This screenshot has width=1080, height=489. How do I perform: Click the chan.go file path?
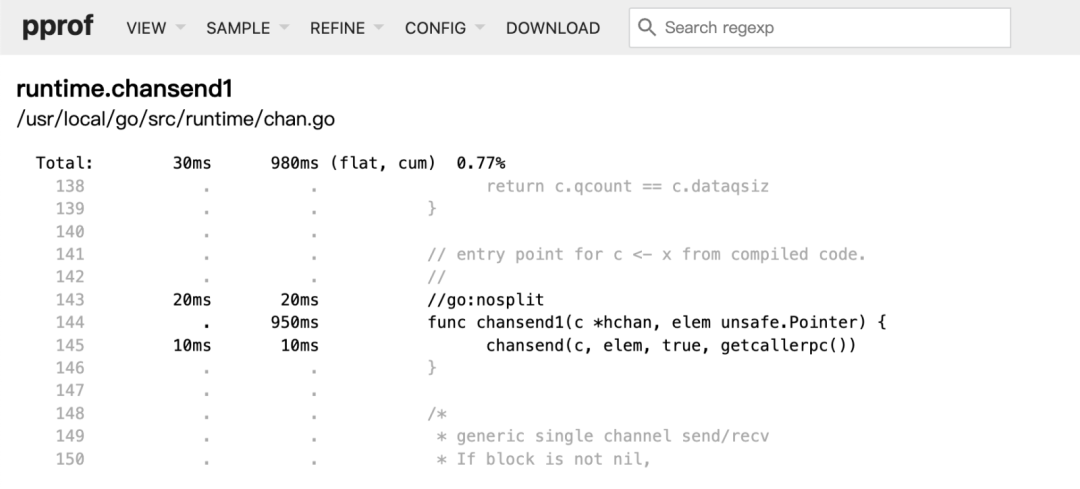point(176,119)
